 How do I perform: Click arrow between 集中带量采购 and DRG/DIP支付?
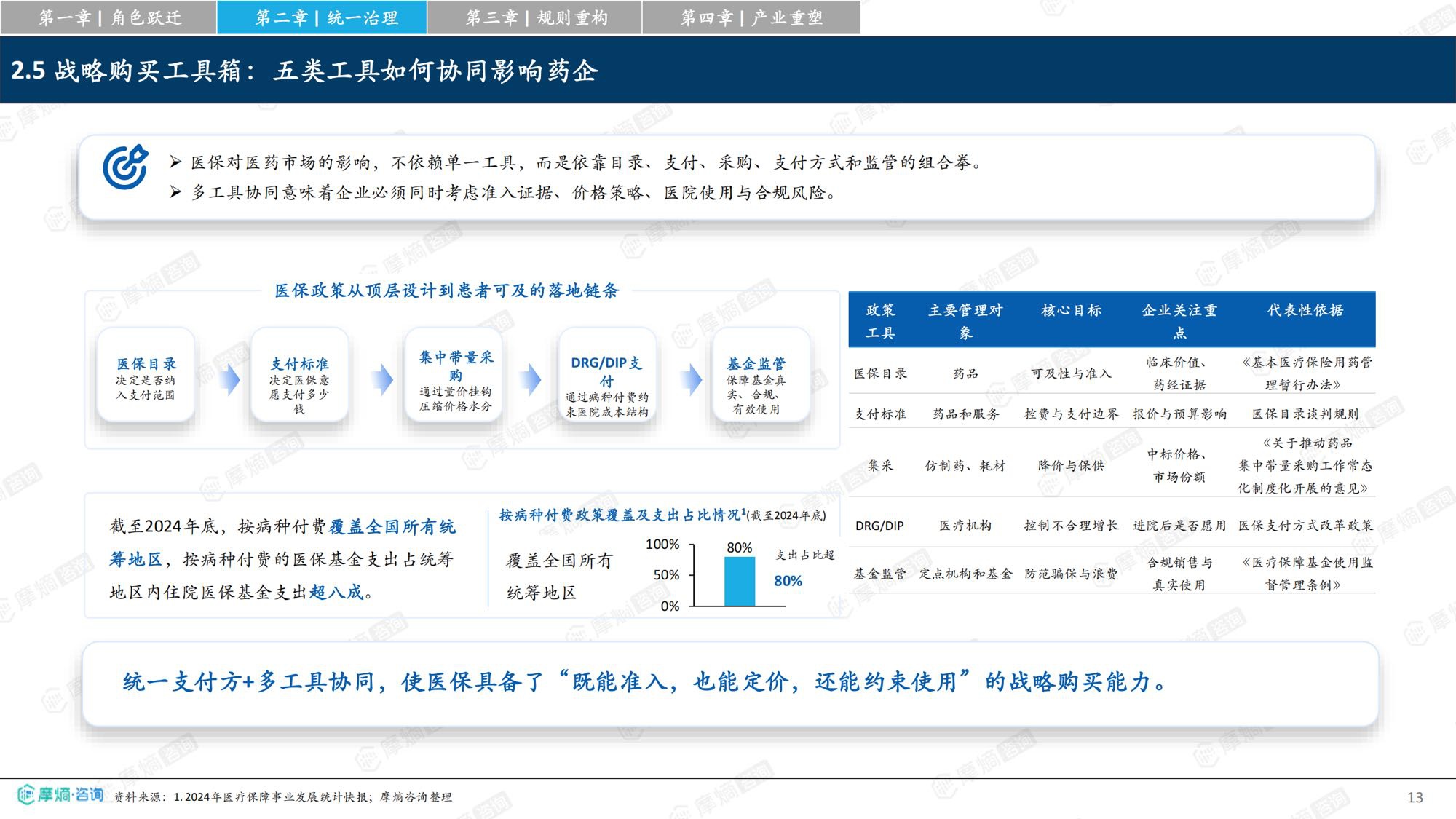(x=531, y=379)
